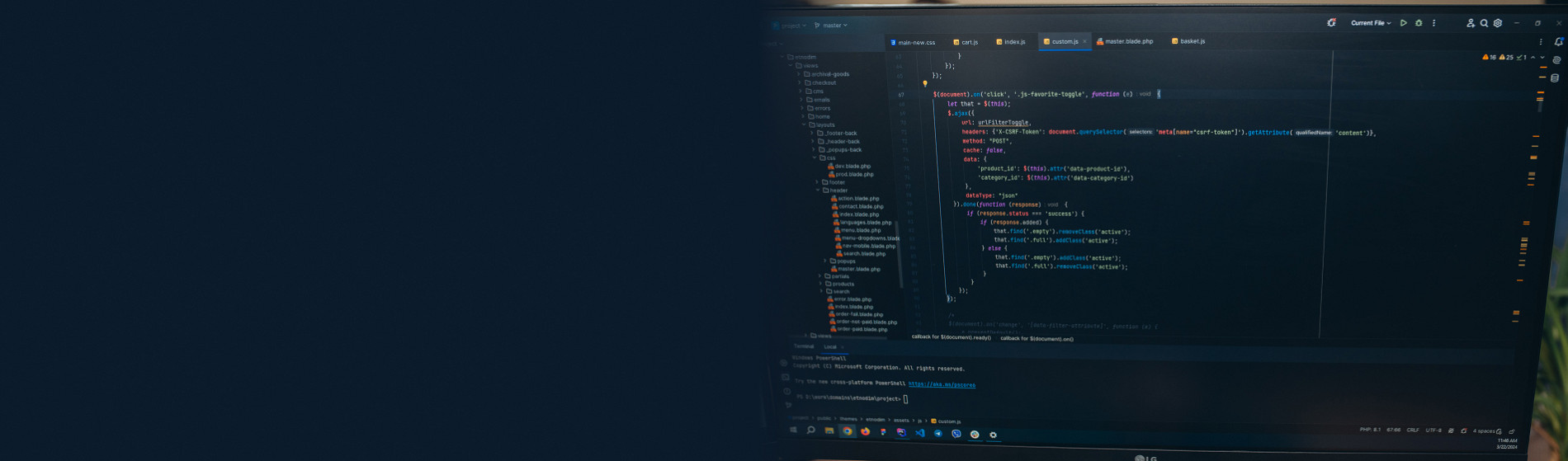
Task: Close the custom.js tab
Action: [x=1084, y=41]
